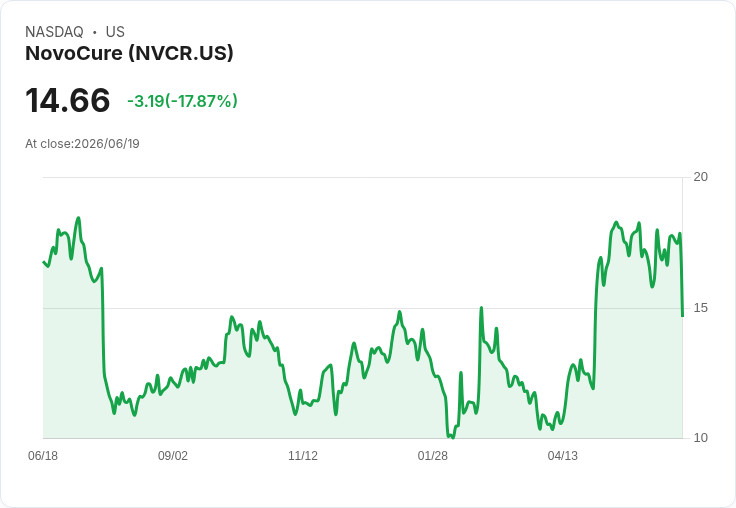Image resolution: width=736 pixels, height=508 pixels.
Task: Click the US market label
Action: (x=115, y=32)
